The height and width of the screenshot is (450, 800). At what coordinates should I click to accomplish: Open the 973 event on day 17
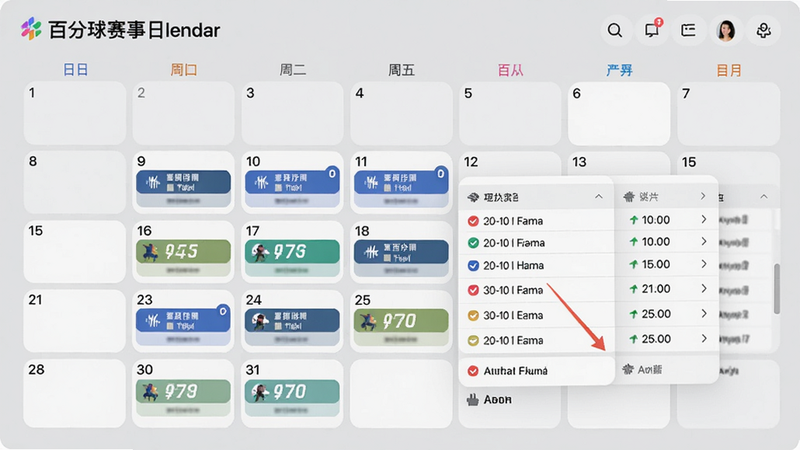(292, 252)
